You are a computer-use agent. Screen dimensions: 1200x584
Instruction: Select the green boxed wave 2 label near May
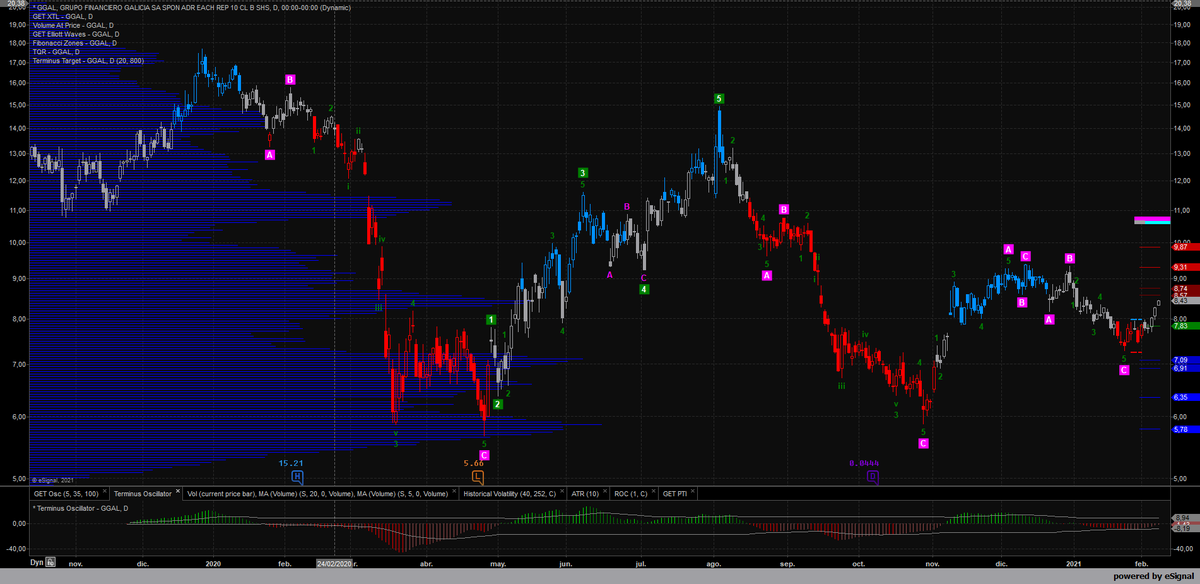coord(497,404)
